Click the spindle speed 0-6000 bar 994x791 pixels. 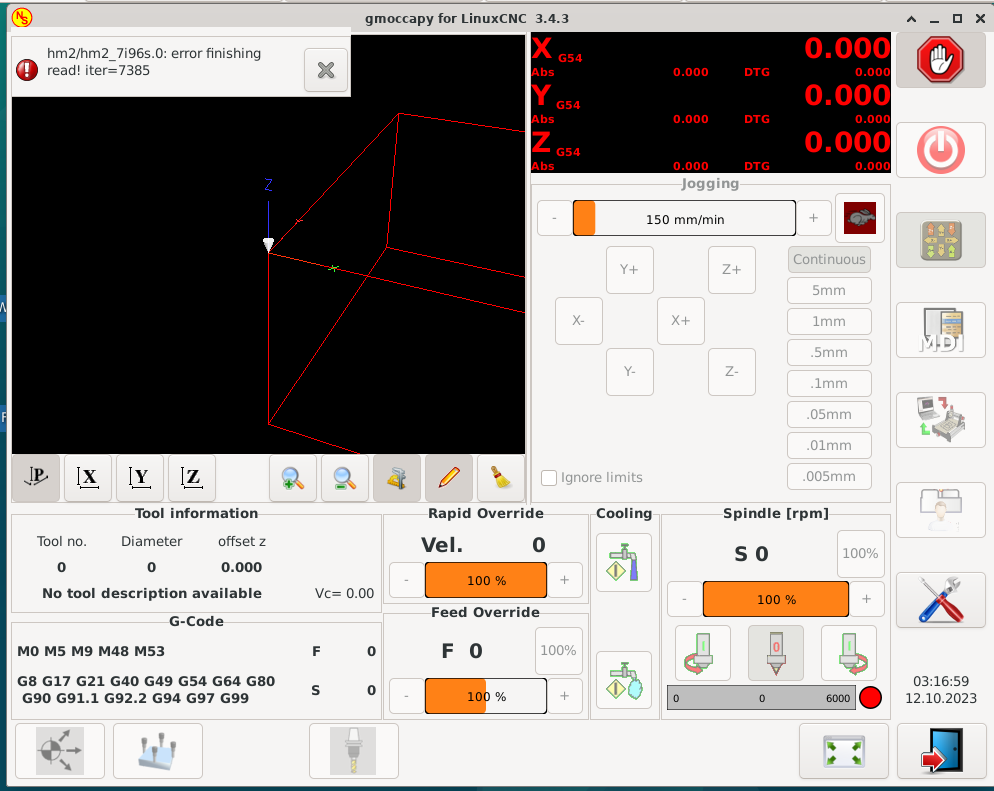coord(761,698)
